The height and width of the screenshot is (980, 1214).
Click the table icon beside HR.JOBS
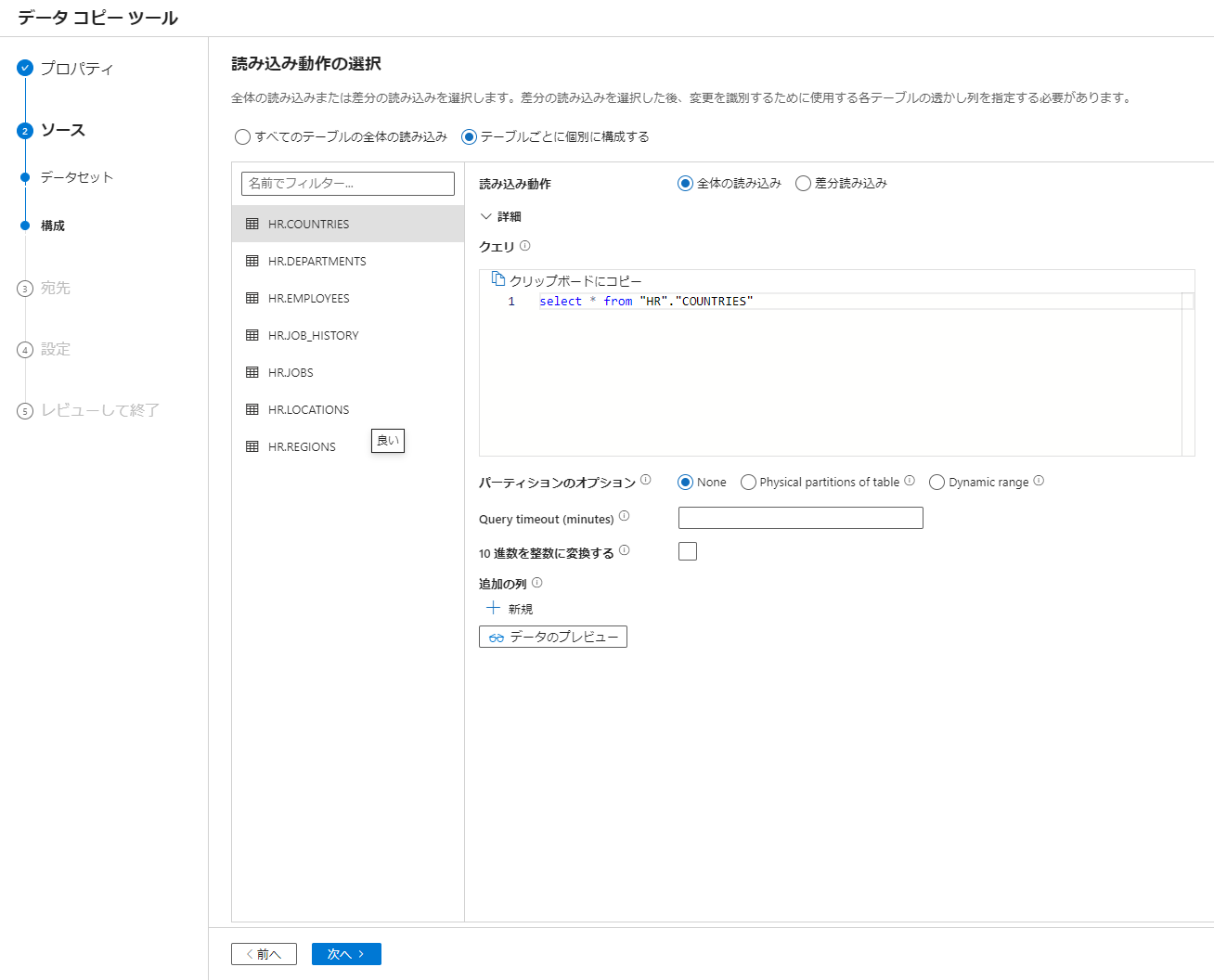coord(252,372)
